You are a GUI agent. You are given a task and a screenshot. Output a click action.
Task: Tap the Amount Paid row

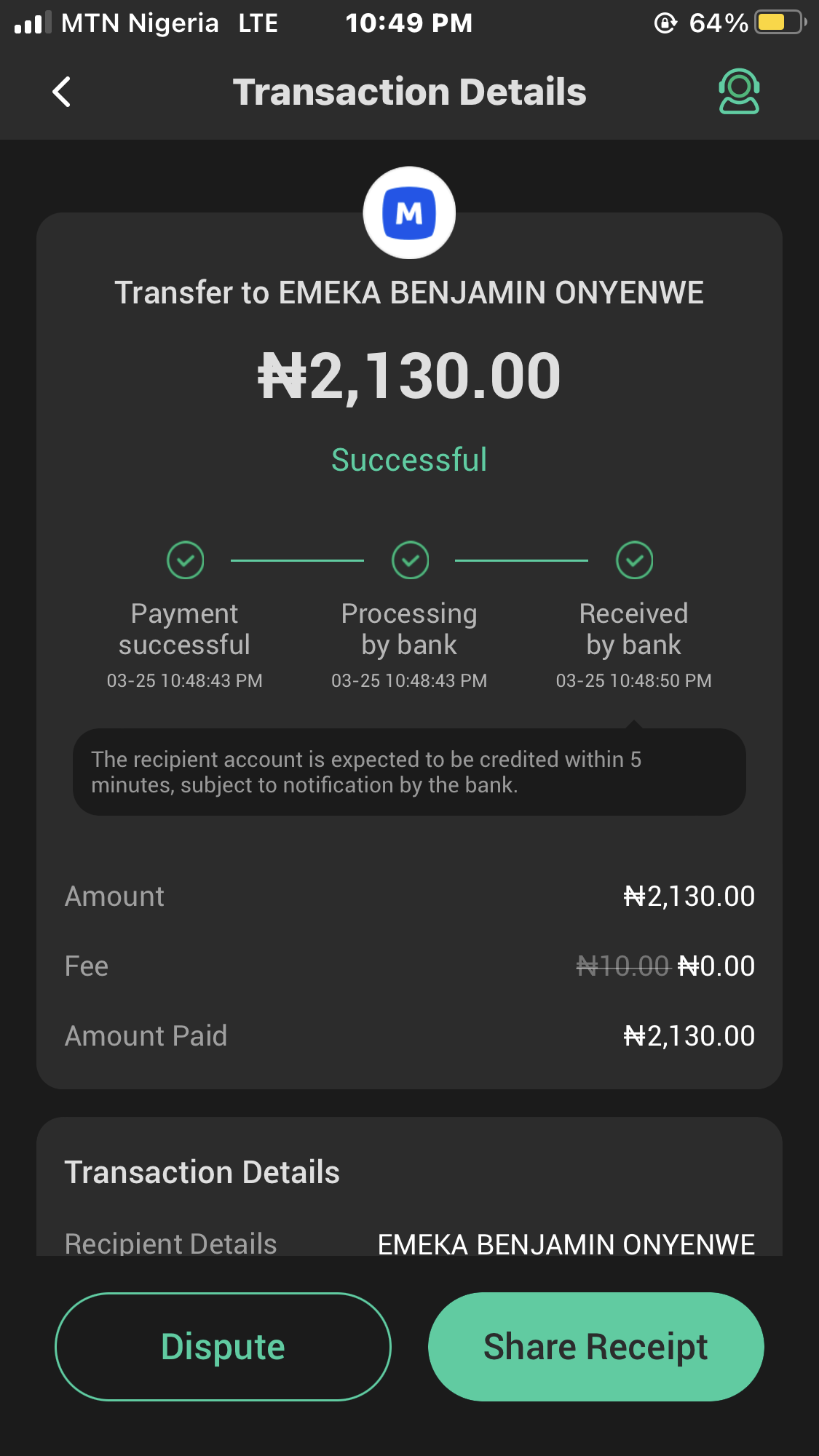point(409,1036)
